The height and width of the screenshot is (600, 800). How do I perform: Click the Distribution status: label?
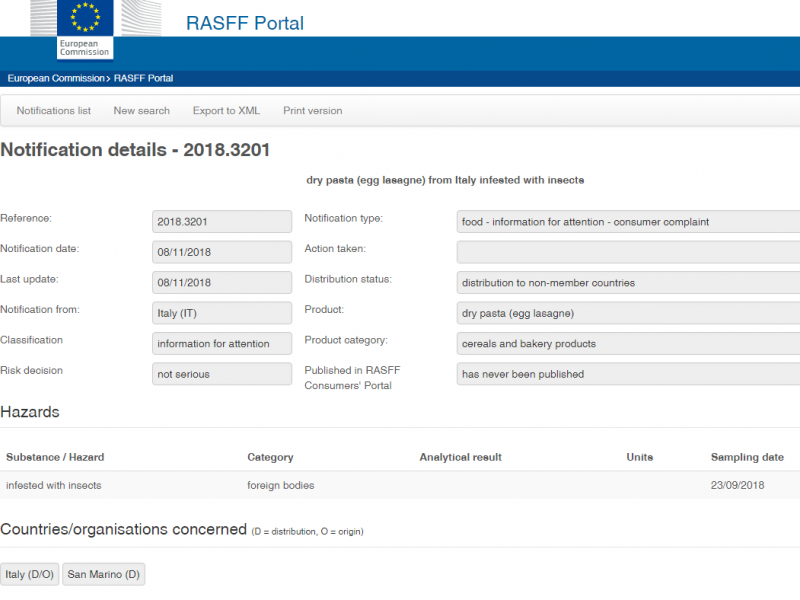click(x=348, y=279)
